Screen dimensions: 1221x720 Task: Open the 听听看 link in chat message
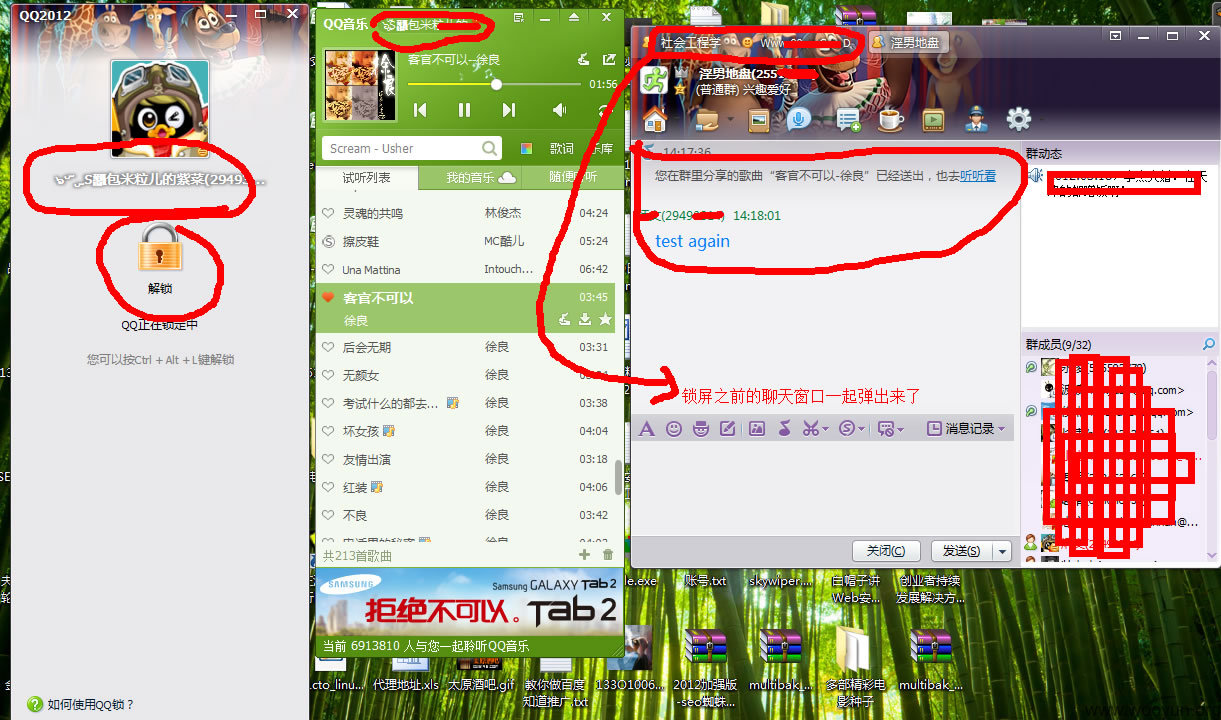pos(978,176)
